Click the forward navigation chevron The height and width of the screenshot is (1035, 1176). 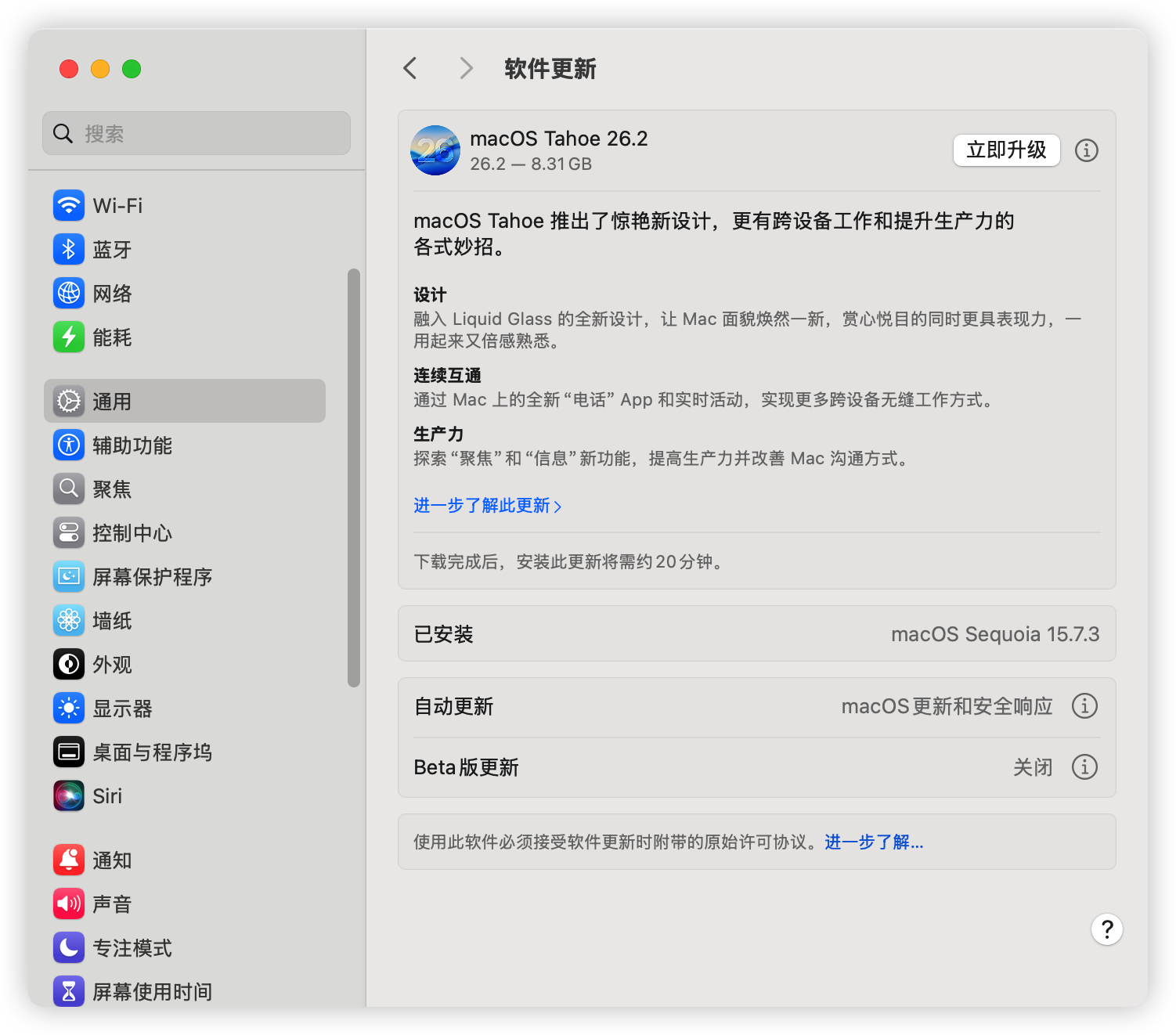[466, 68]
